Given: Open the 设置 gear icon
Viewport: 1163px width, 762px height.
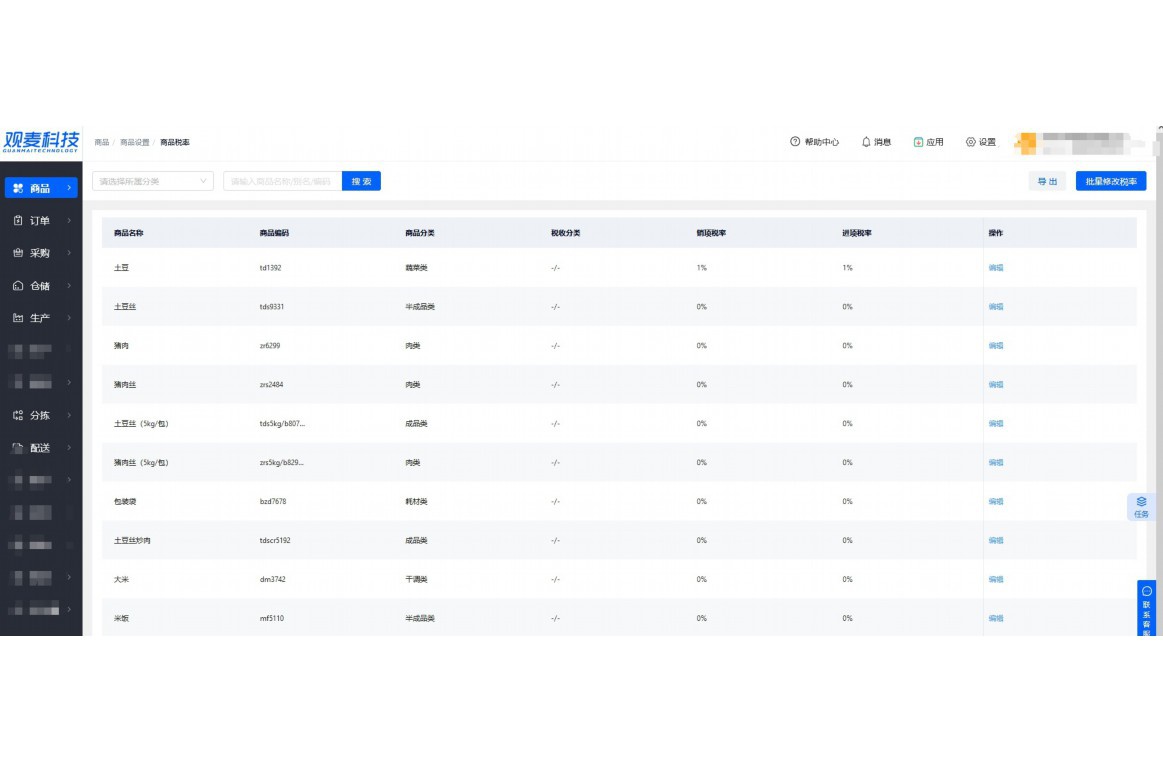Looking at the screenshot, I should [x=970, y=142].
